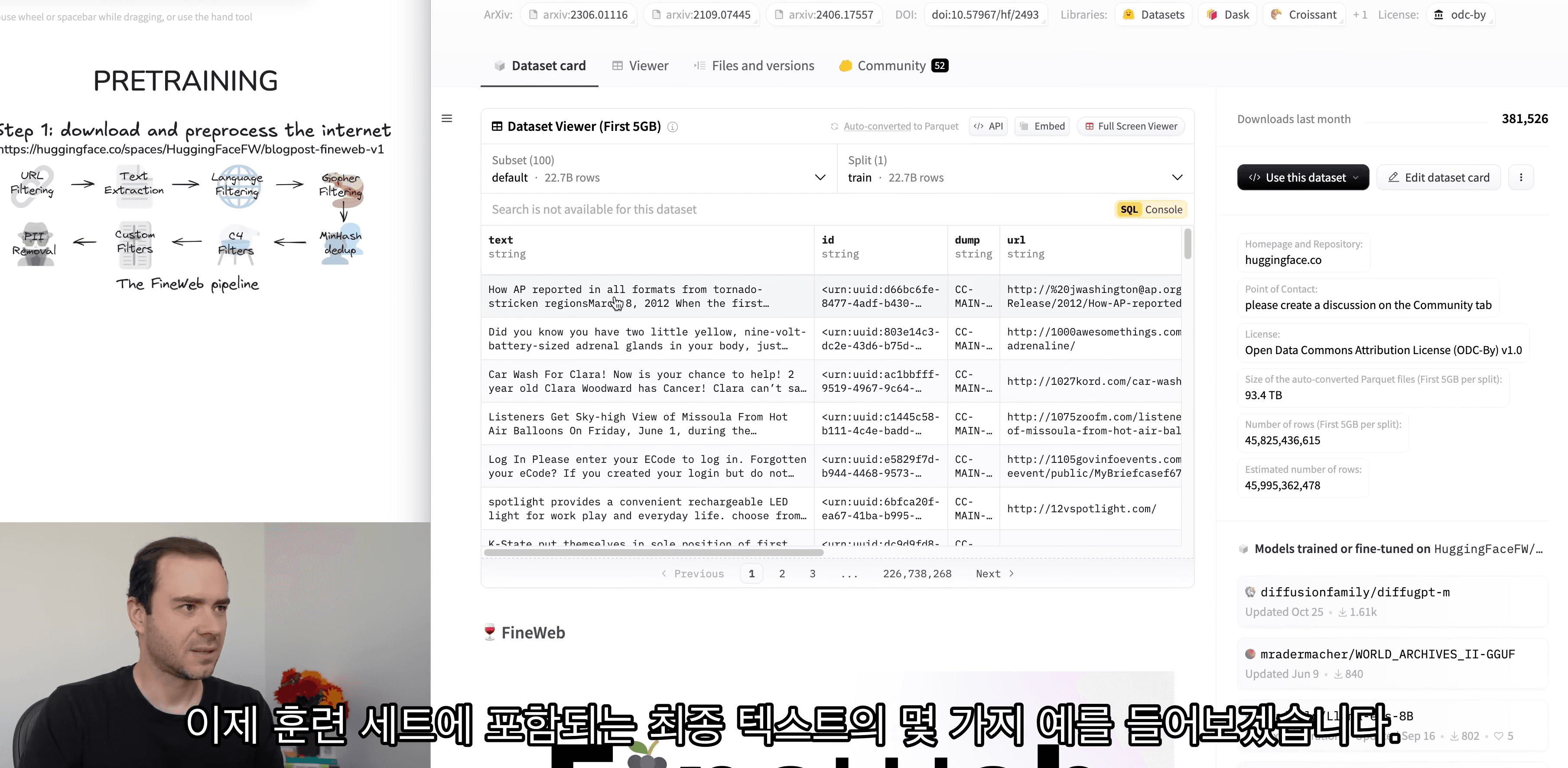Open the API button
The image size is (1568, 768).
989,126
